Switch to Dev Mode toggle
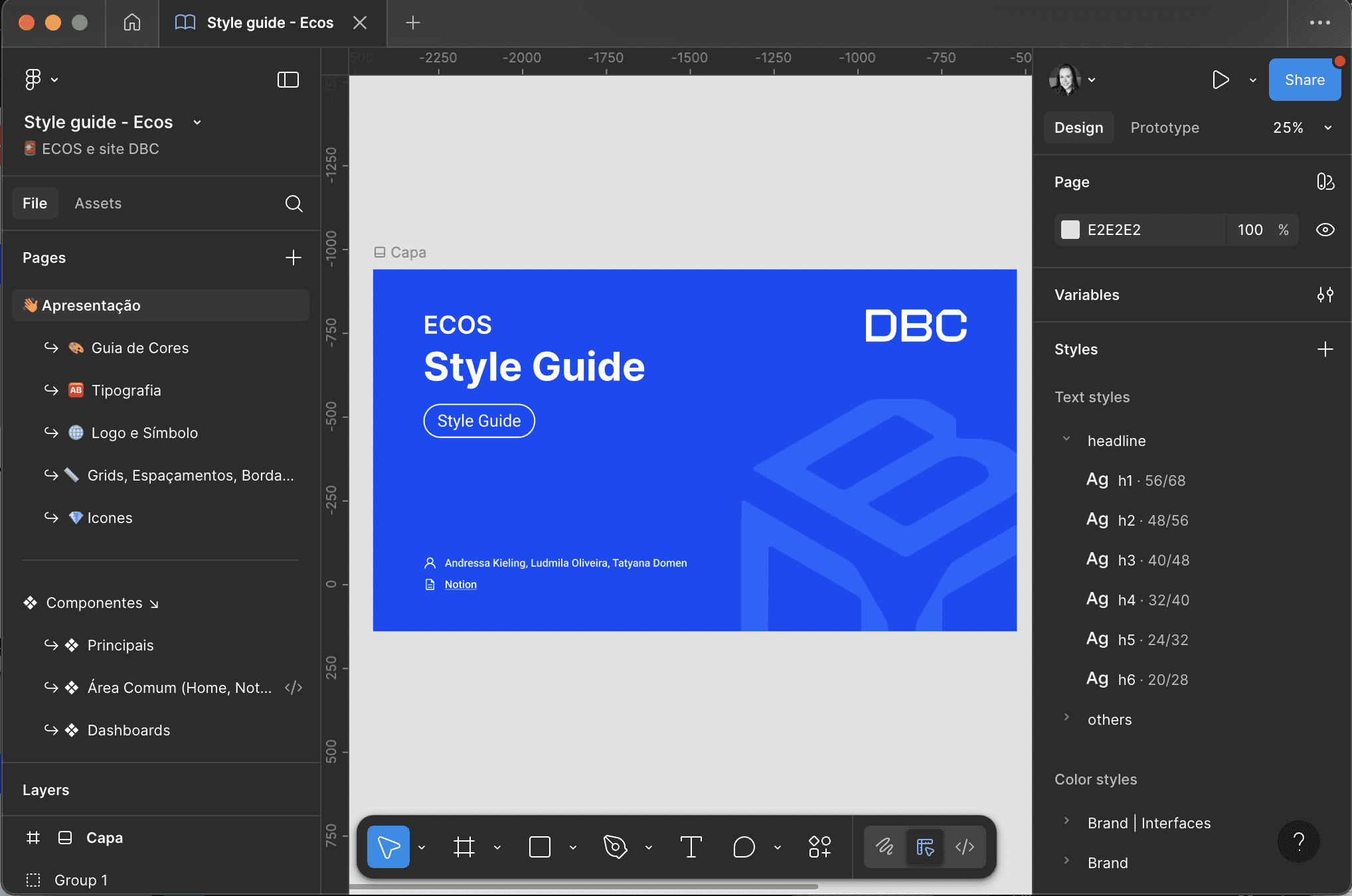Screen dimensions: 1352x896 [x=964, y=847]
